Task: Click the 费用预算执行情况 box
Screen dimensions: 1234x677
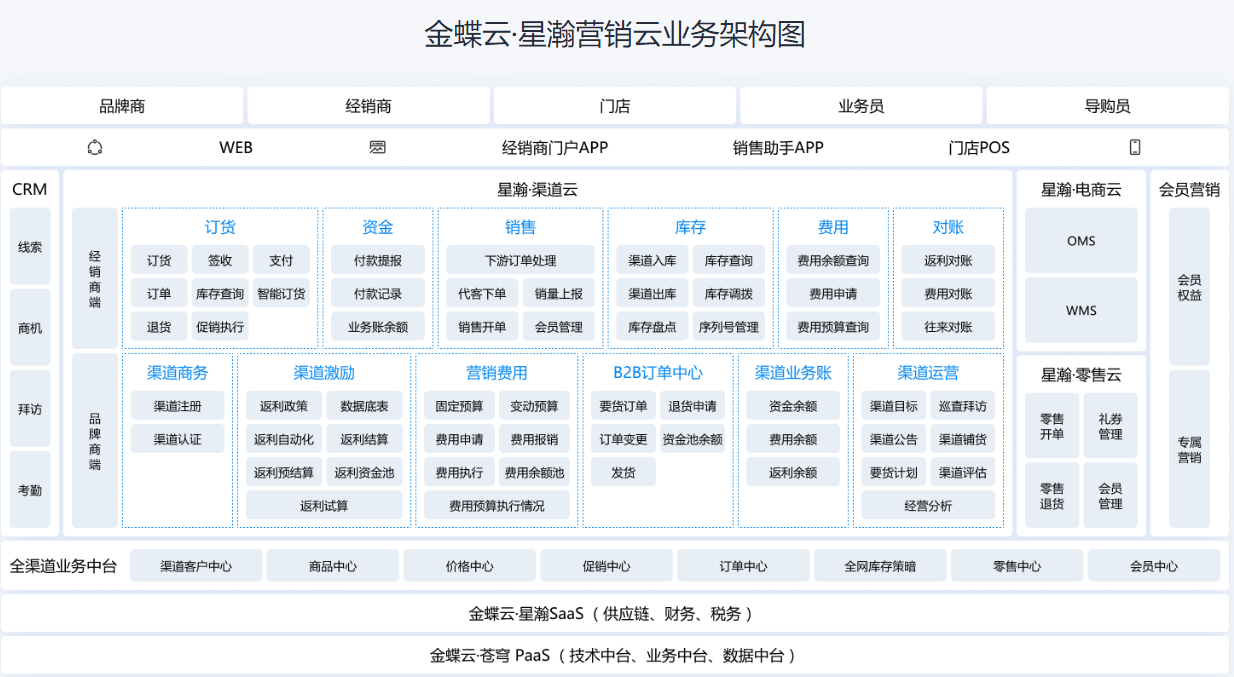Action: (x=497, y=505)
